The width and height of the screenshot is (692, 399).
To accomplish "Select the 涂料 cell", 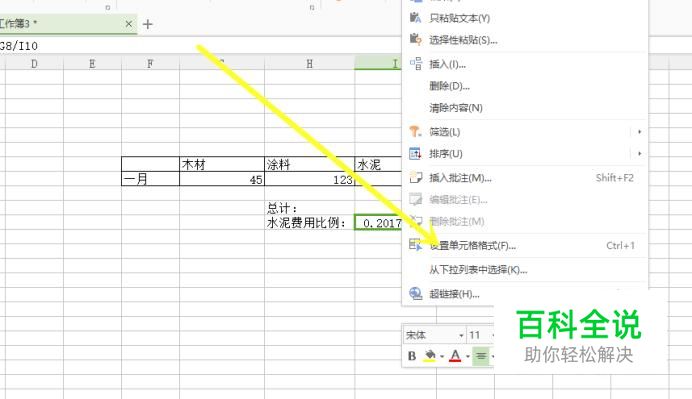I will [309, 164].
